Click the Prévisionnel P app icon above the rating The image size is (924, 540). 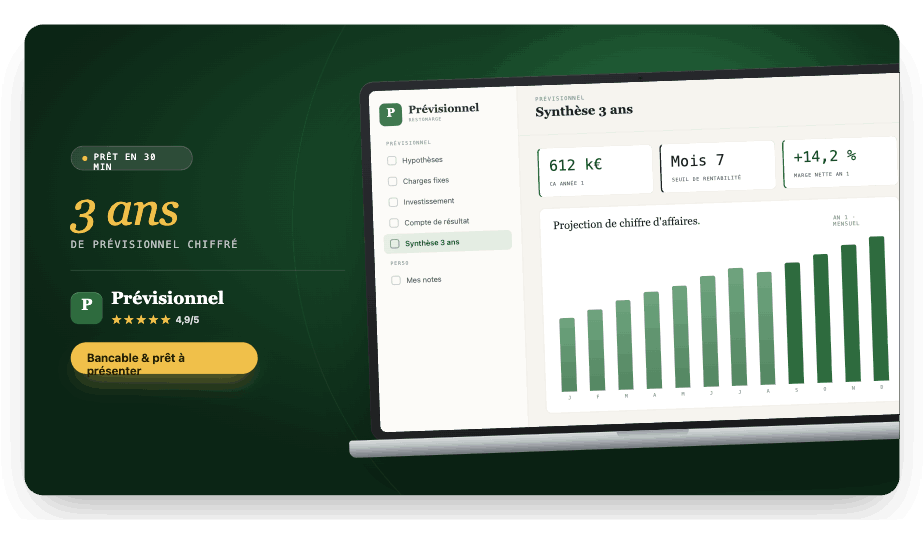[x=86, y=308]
